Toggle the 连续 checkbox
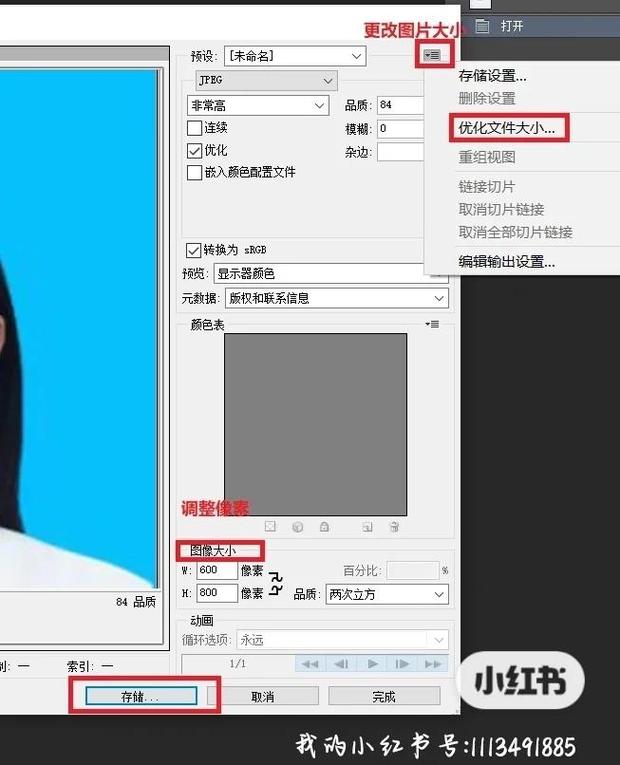Screen dimensions: 620x765 194,128
